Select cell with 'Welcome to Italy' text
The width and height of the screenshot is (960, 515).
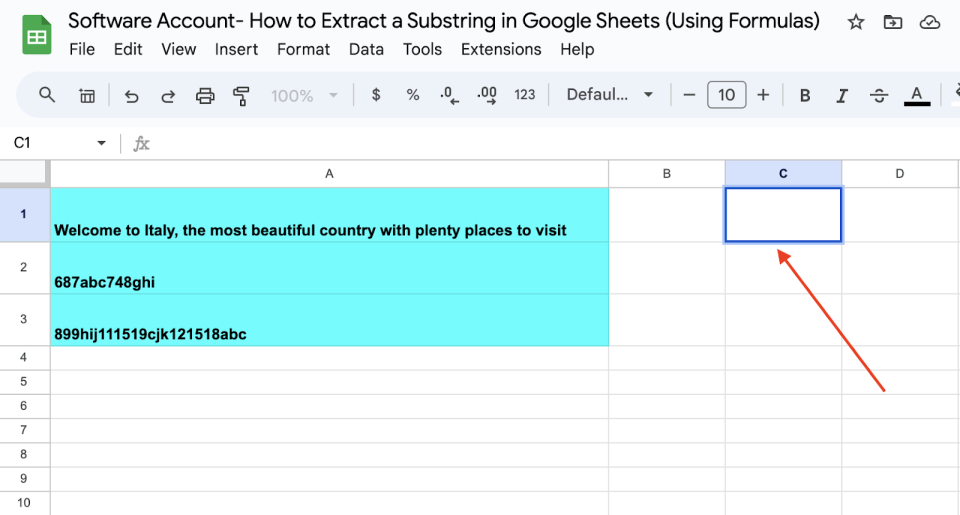click(329, 215)
